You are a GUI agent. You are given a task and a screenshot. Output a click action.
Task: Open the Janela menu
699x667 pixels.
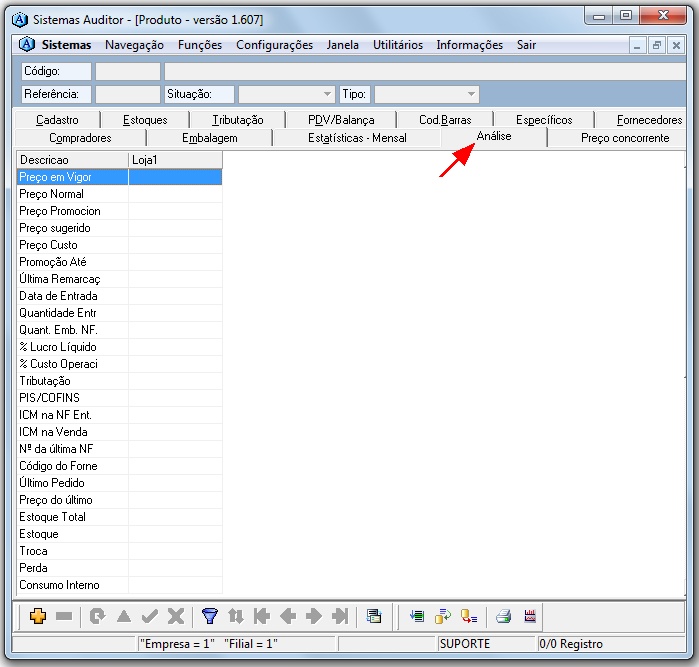342,45
